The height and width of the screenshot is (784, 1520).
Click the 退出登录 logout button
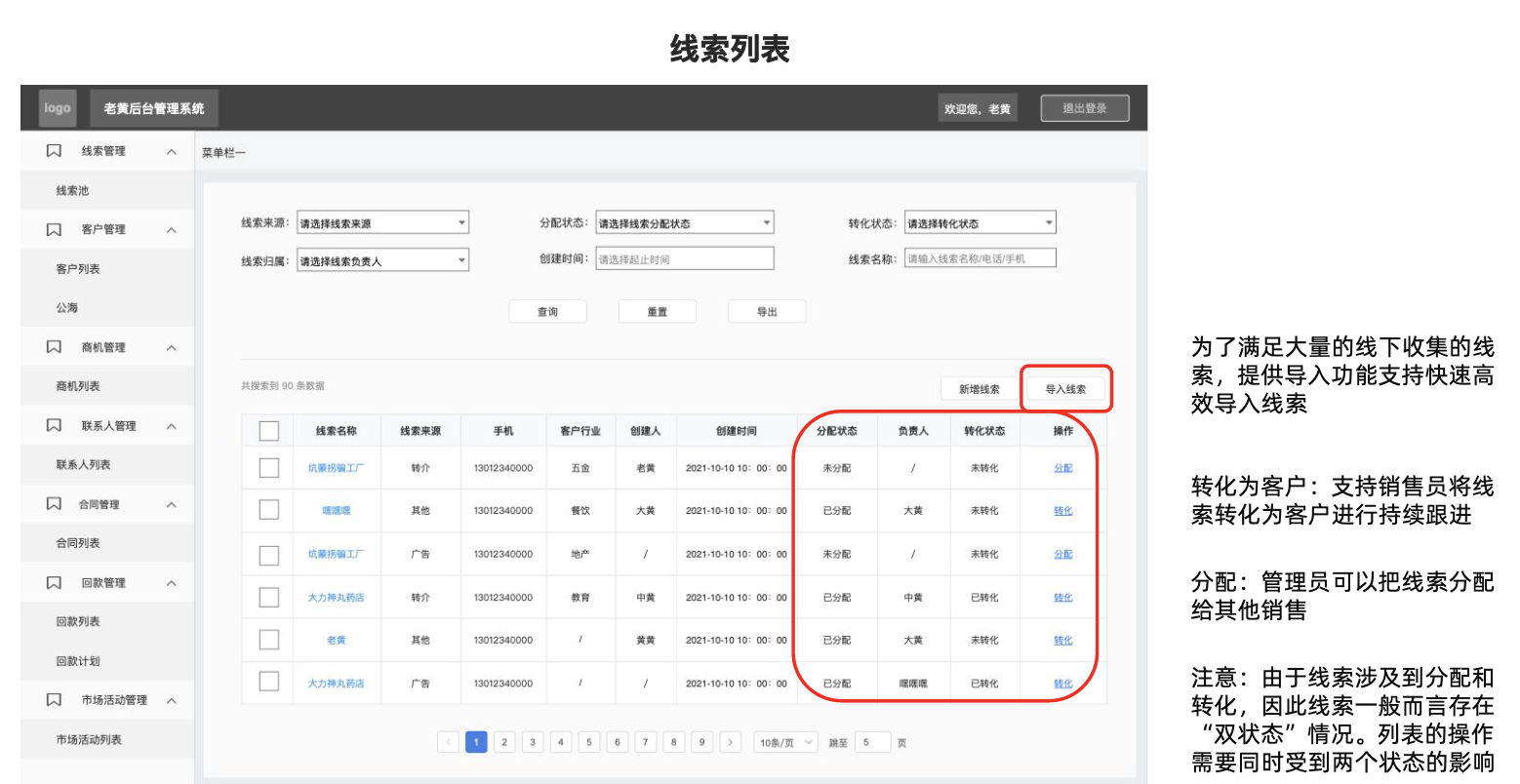tap(1085, 108)
